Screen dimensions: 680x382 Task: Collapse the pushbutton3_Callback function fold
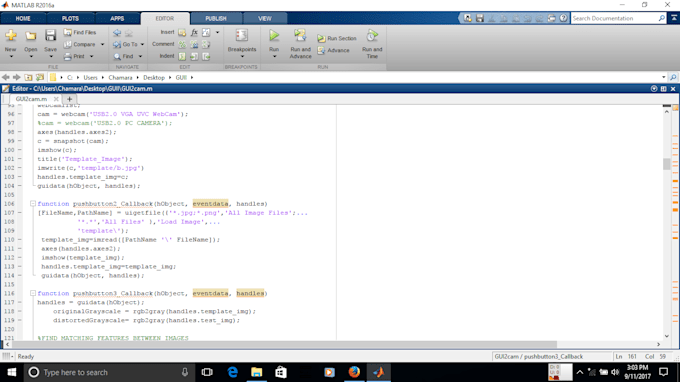click(x=33, y=293)
